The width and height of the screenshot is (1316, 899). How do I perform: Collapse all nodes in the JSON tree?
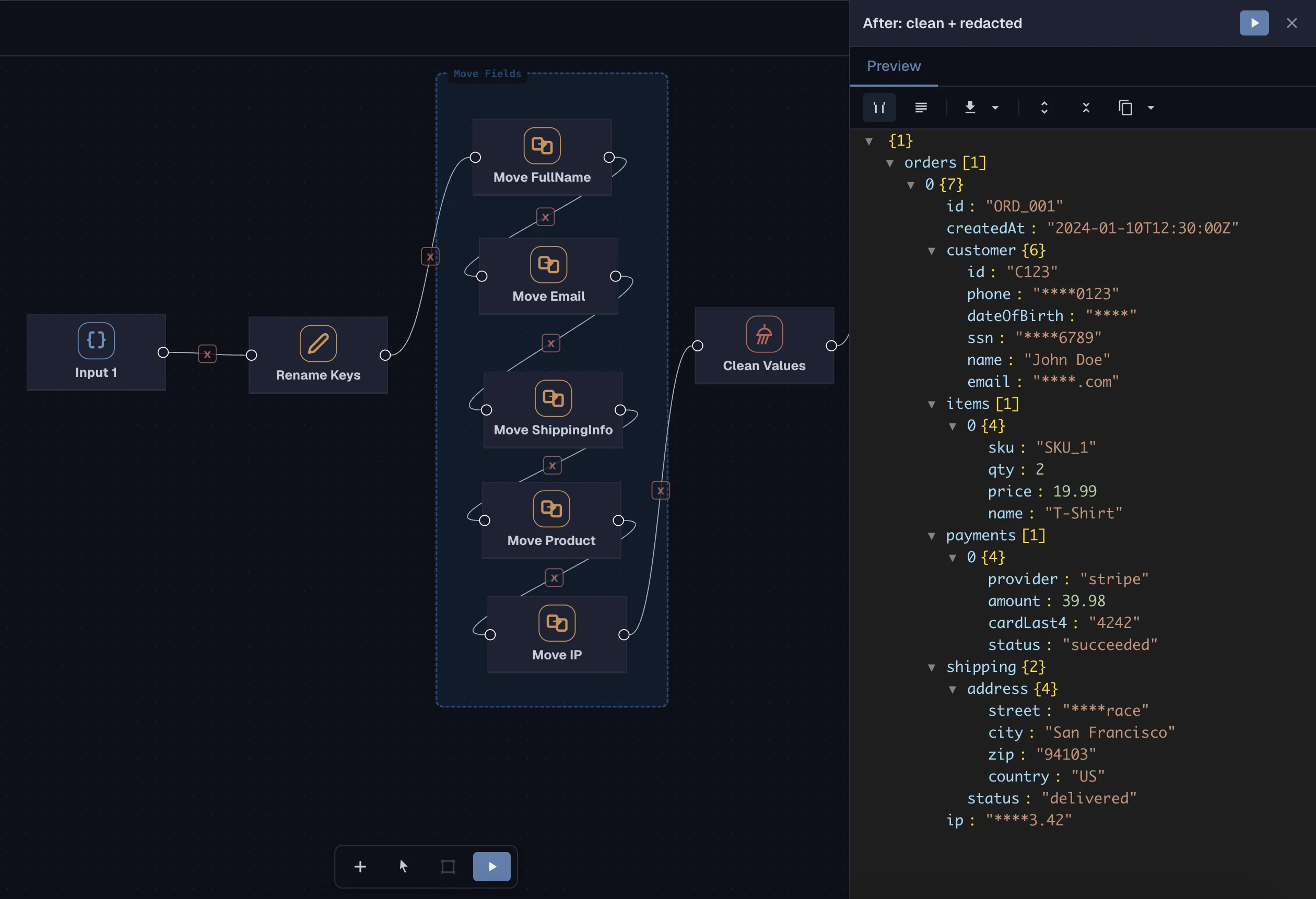pyautogui.click(x=1086, y=107)
